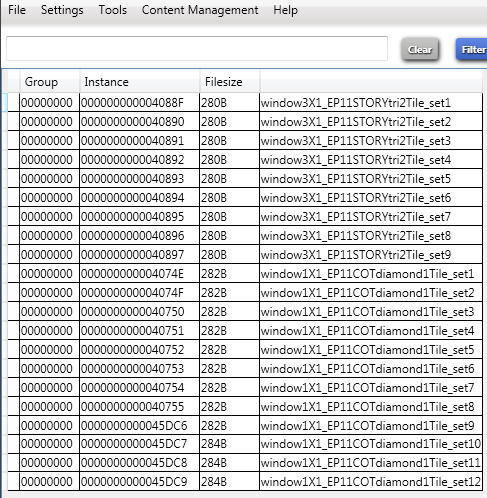Select row window1X1_EP11COTdiamond1Tile_set9

click(245, 426)
